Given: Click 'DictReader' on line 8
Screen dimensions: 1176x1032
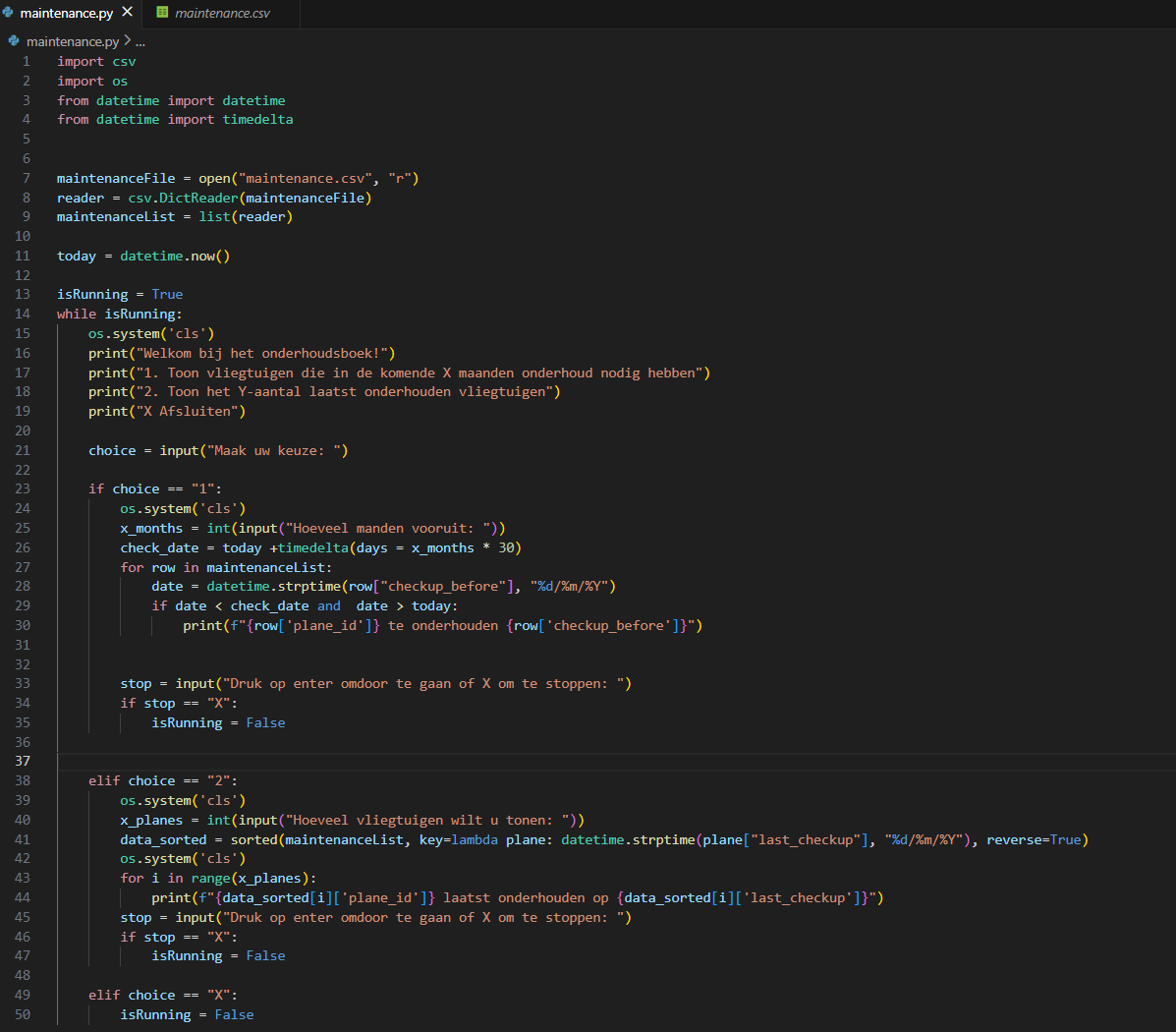Looking at the screenshot, I should (198, 198).
